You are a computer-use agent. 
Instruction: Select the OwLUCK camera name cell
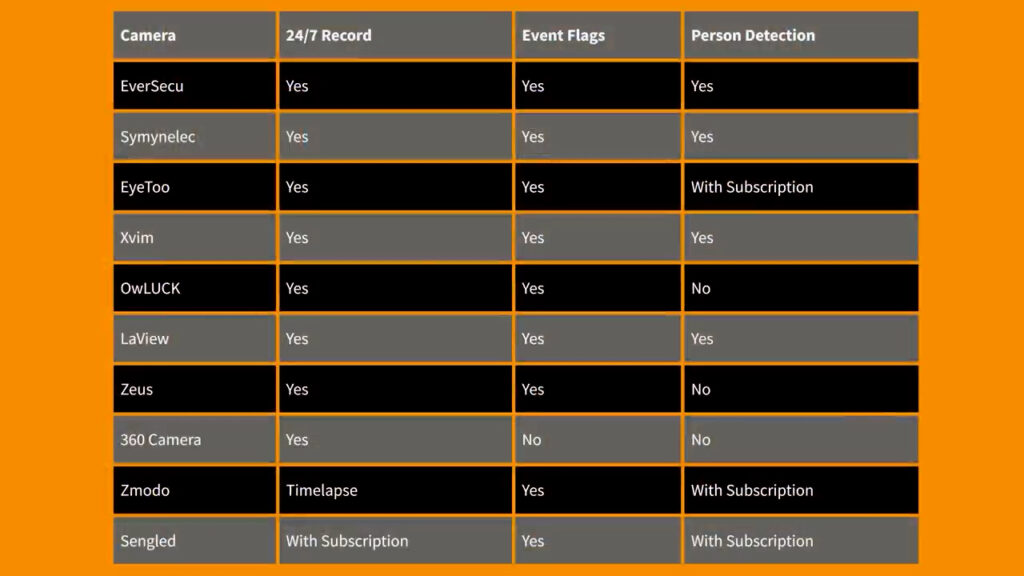[x=150, y=289]
